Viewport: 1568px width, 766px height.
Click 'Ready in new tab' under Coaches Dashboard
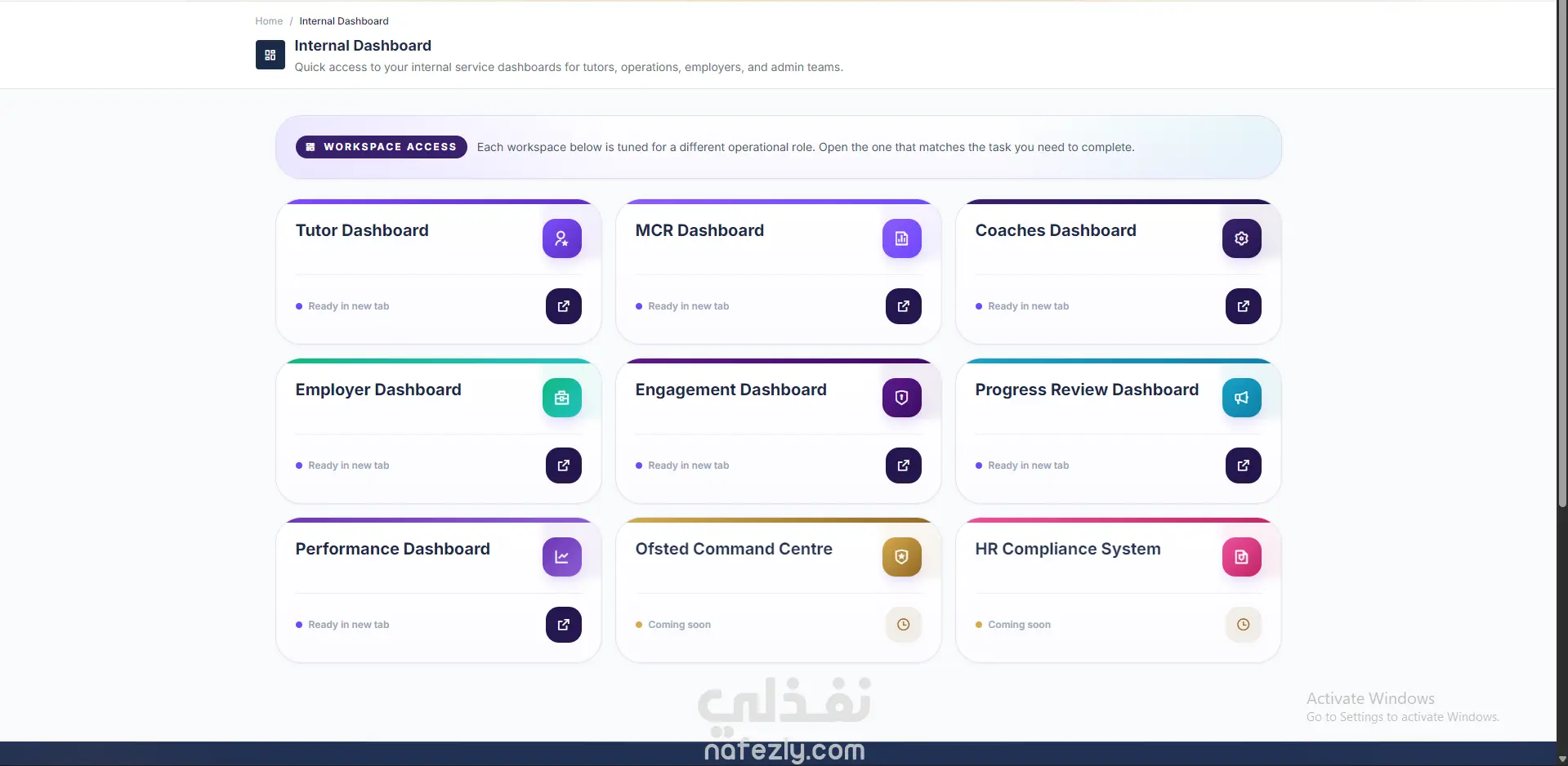[1029, 306]
